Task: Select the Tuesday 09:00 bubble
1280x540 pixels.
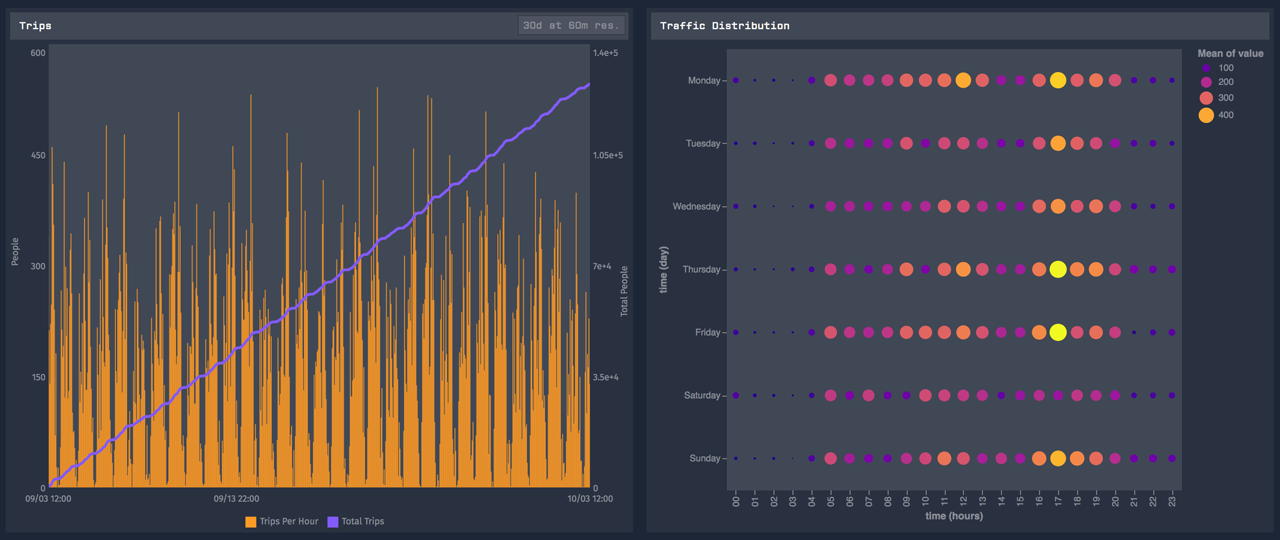Action: [x=906, y=143]
